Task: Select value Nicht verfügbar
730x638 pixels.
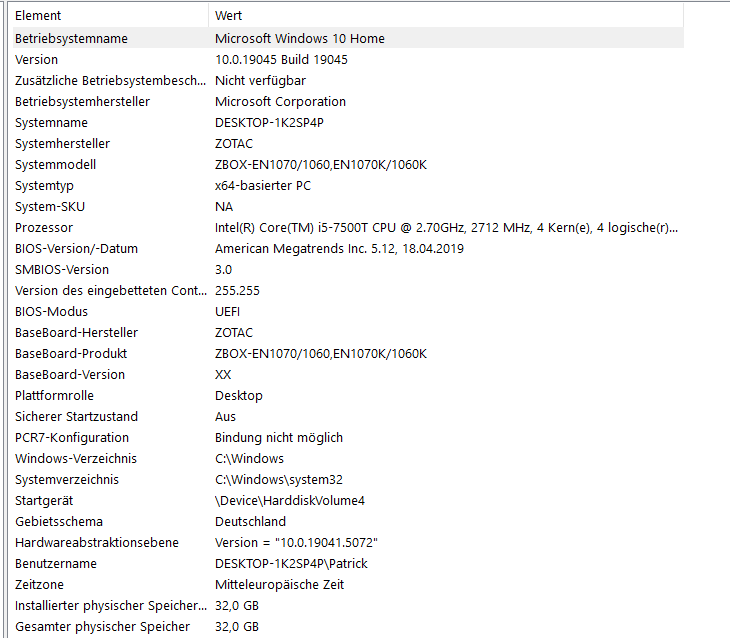Action: pyautogui.click(x=260, y=81)
